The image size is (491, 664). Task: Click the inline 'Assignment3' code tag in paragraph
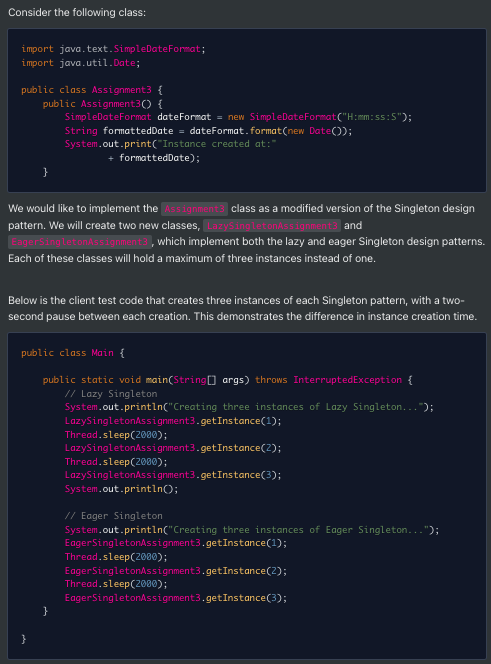pyautogui.click(x=194, y=209)
